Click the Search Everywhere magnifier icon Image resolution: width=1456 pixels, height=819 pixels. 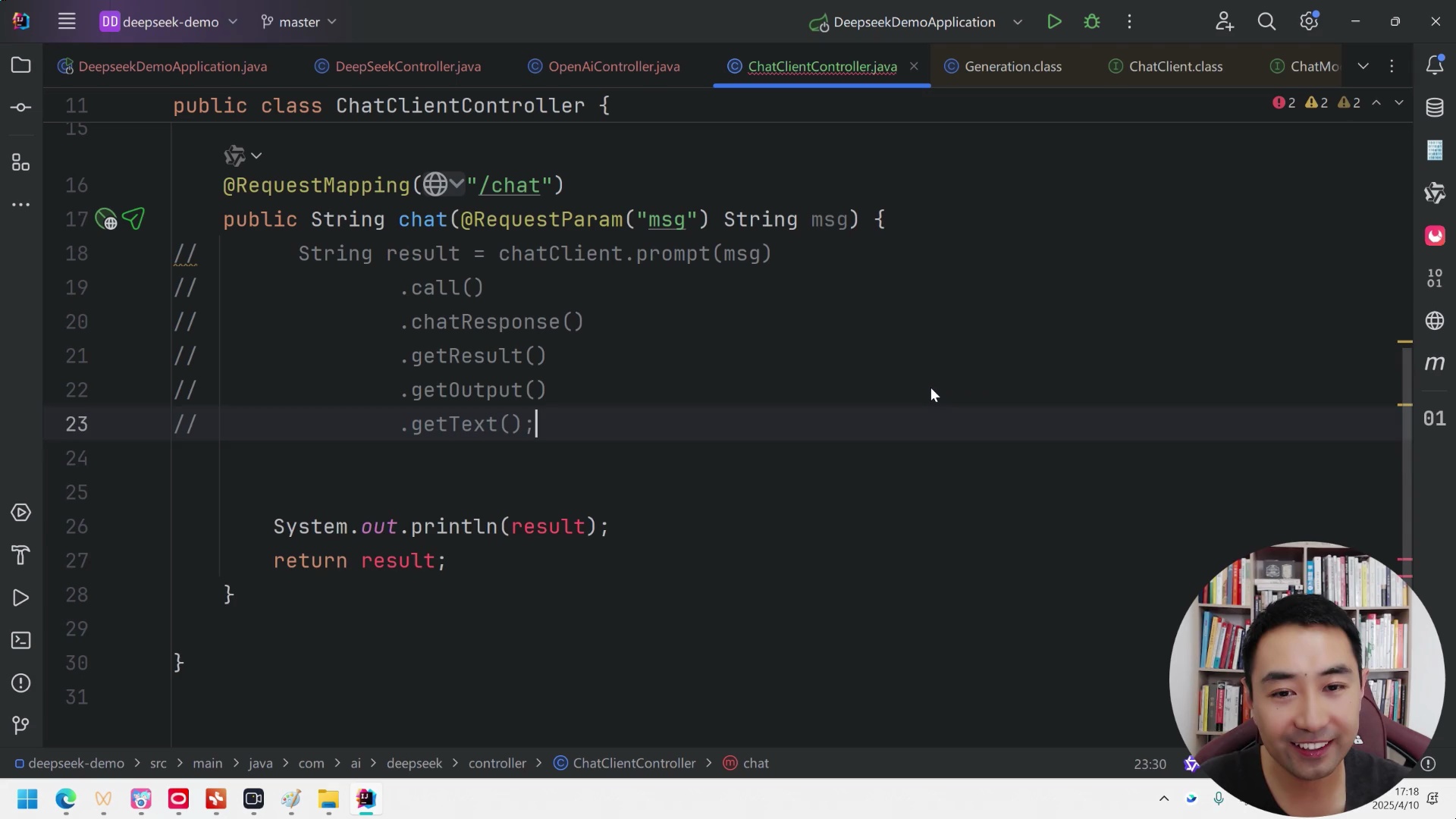pos(1266,22)
